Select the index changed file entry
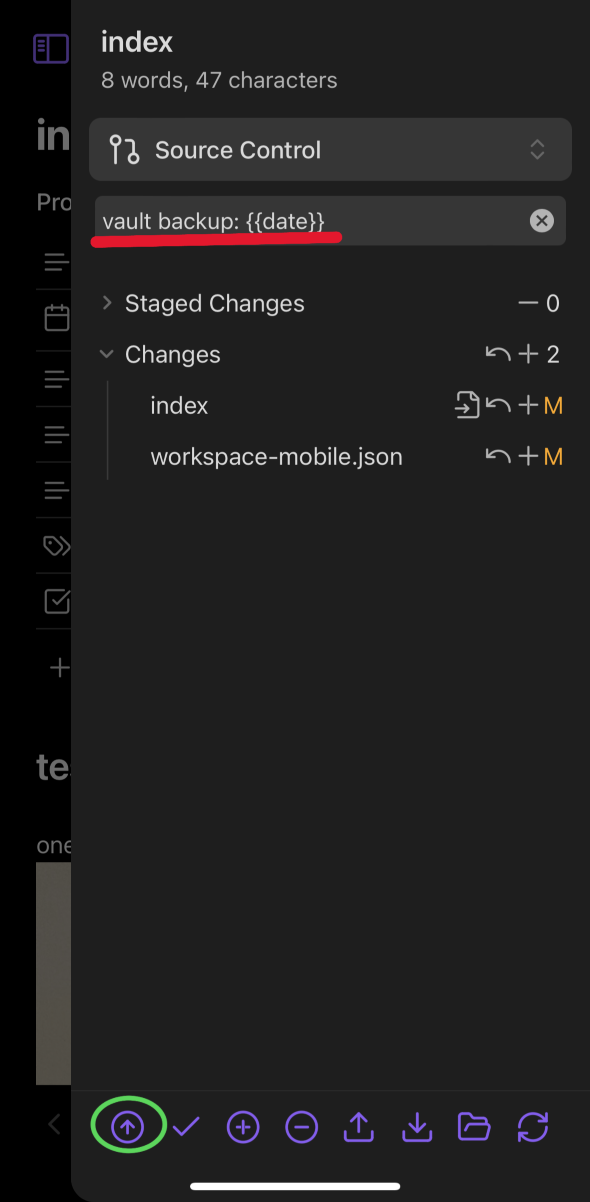 (x=179, y=405)
